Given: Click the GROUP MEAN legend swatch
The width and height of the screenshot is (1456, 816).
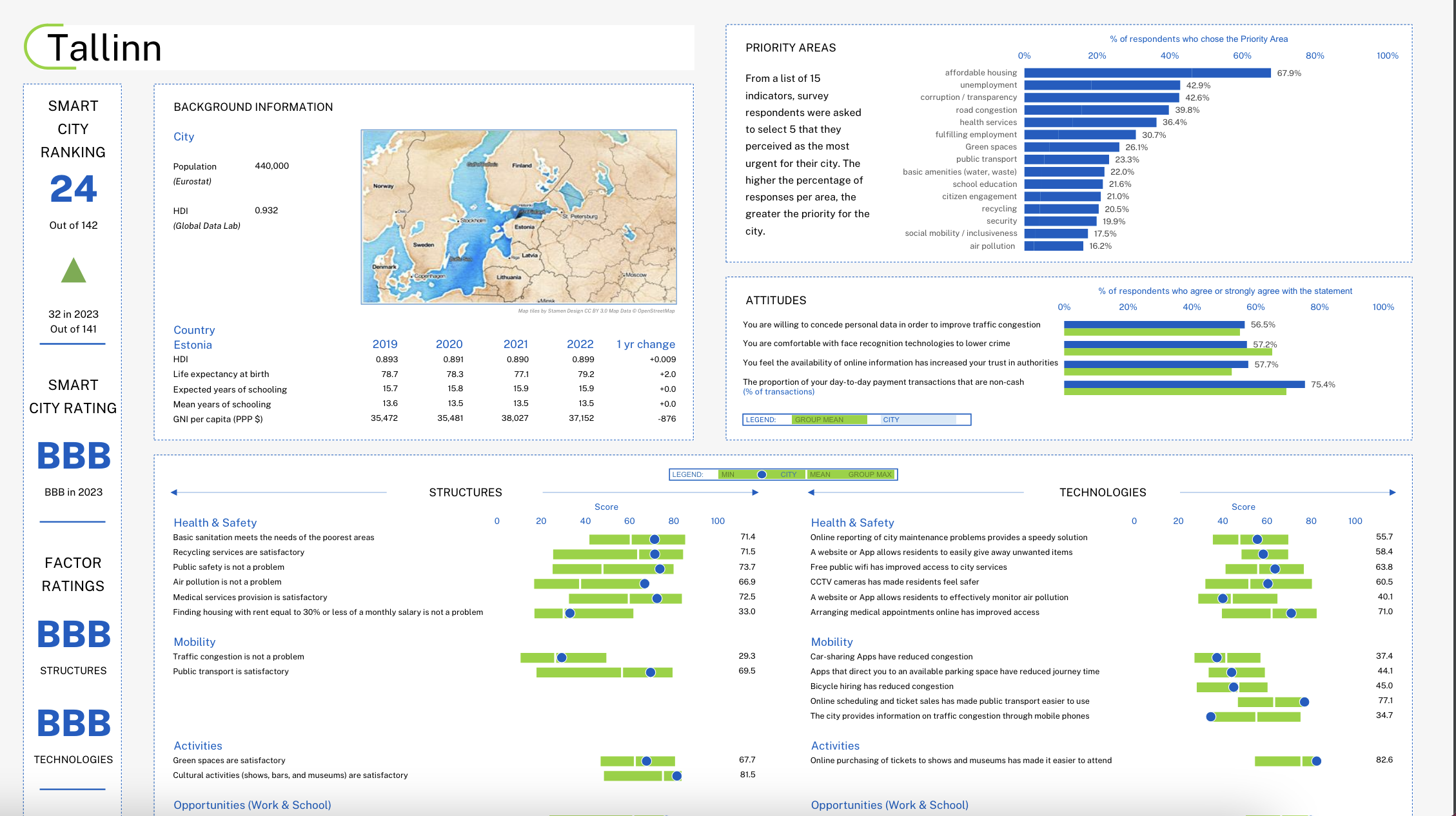Looking at the screenshot, I should pyautogui.click(x=829, y=420).
